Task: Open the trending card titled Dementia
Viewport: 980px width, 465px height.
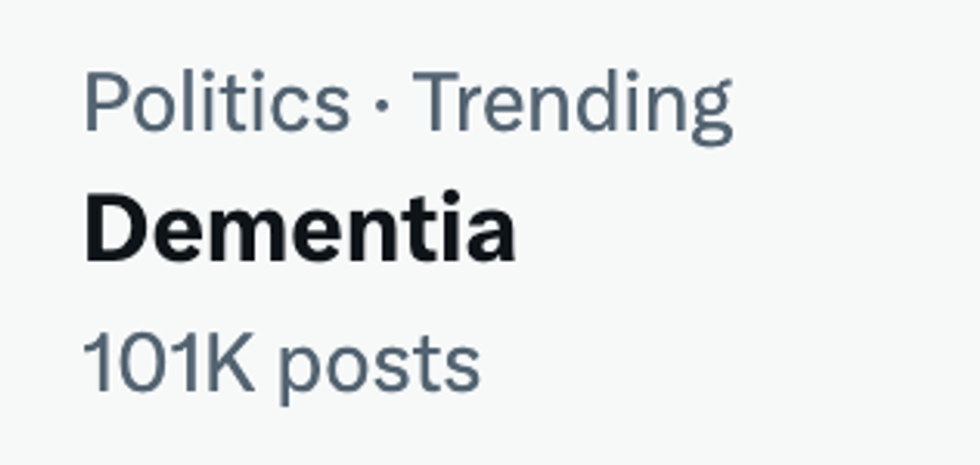Action: 300,230
